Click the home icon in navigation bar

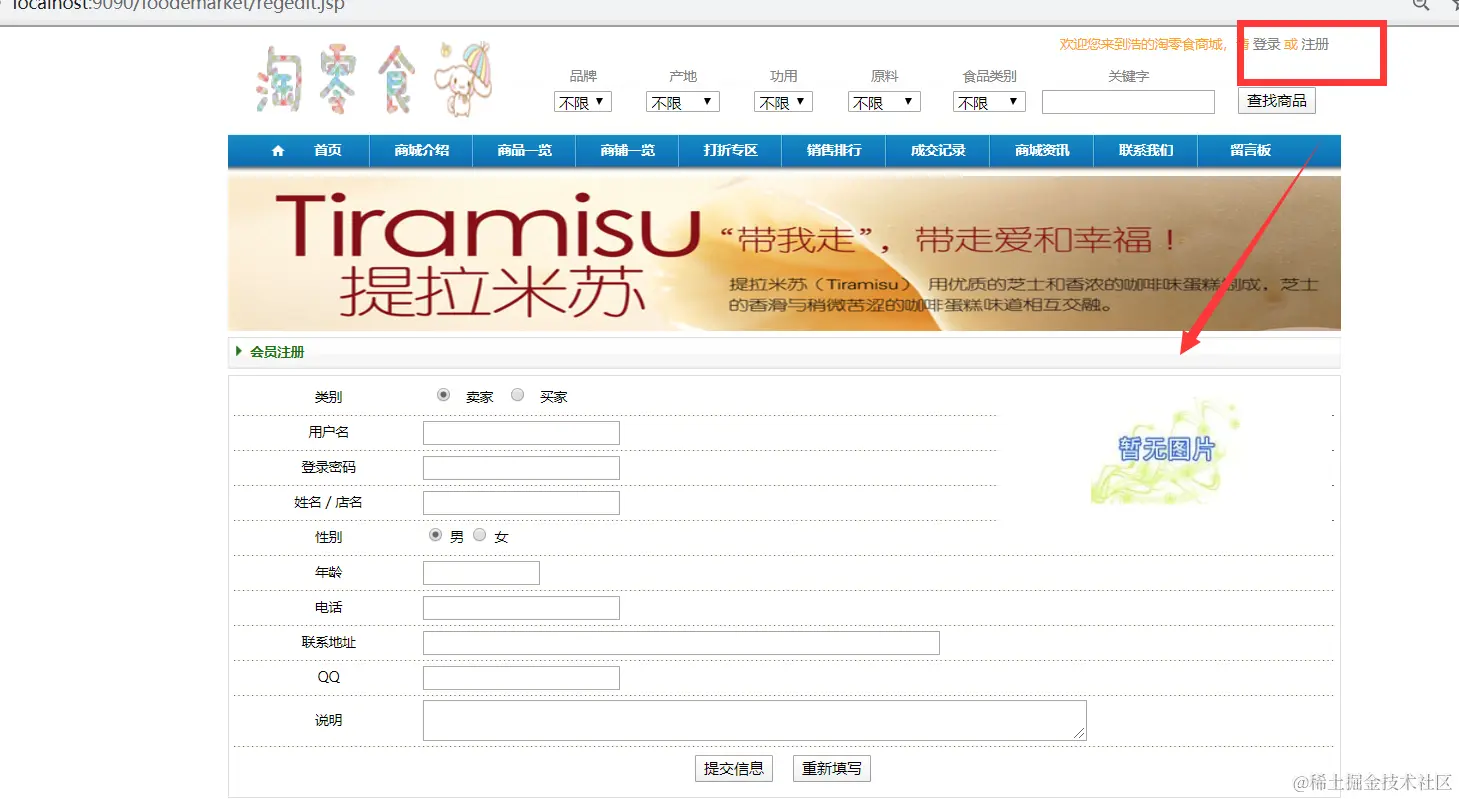point(278,151)
